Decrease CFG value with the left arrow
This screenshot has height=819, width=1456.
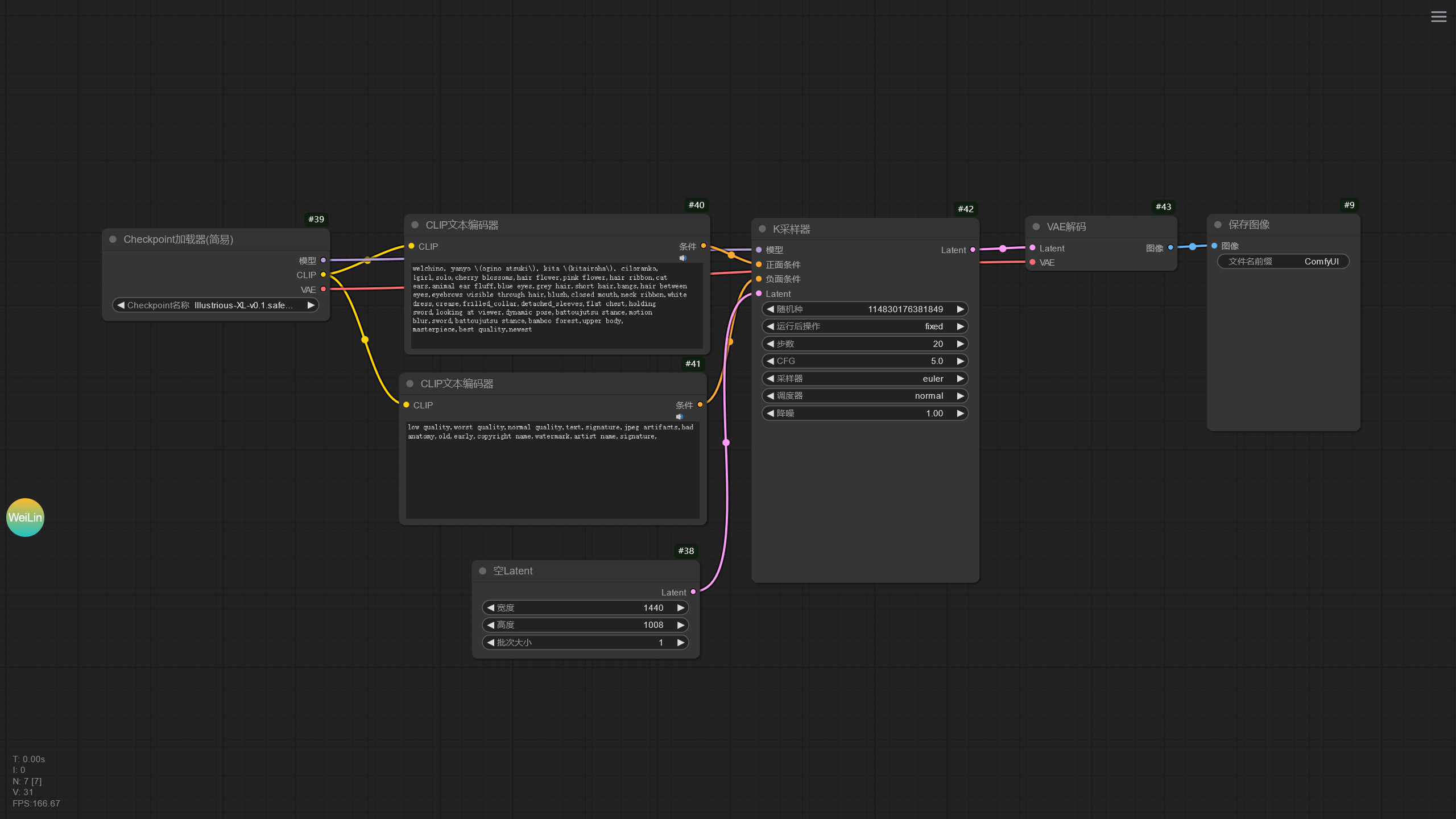(770, 361)
